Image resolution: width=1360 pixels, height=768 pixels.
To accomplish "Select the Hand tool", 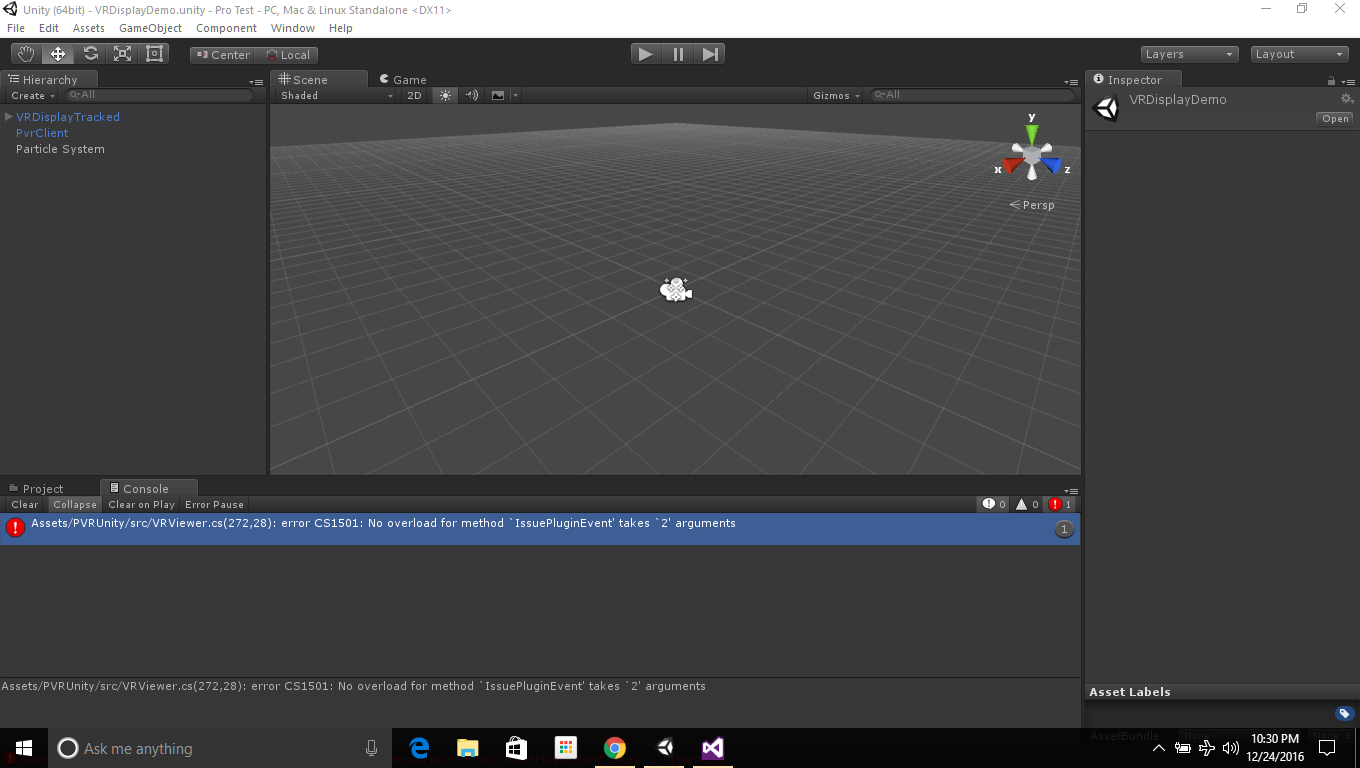I will tap(27, 54).
